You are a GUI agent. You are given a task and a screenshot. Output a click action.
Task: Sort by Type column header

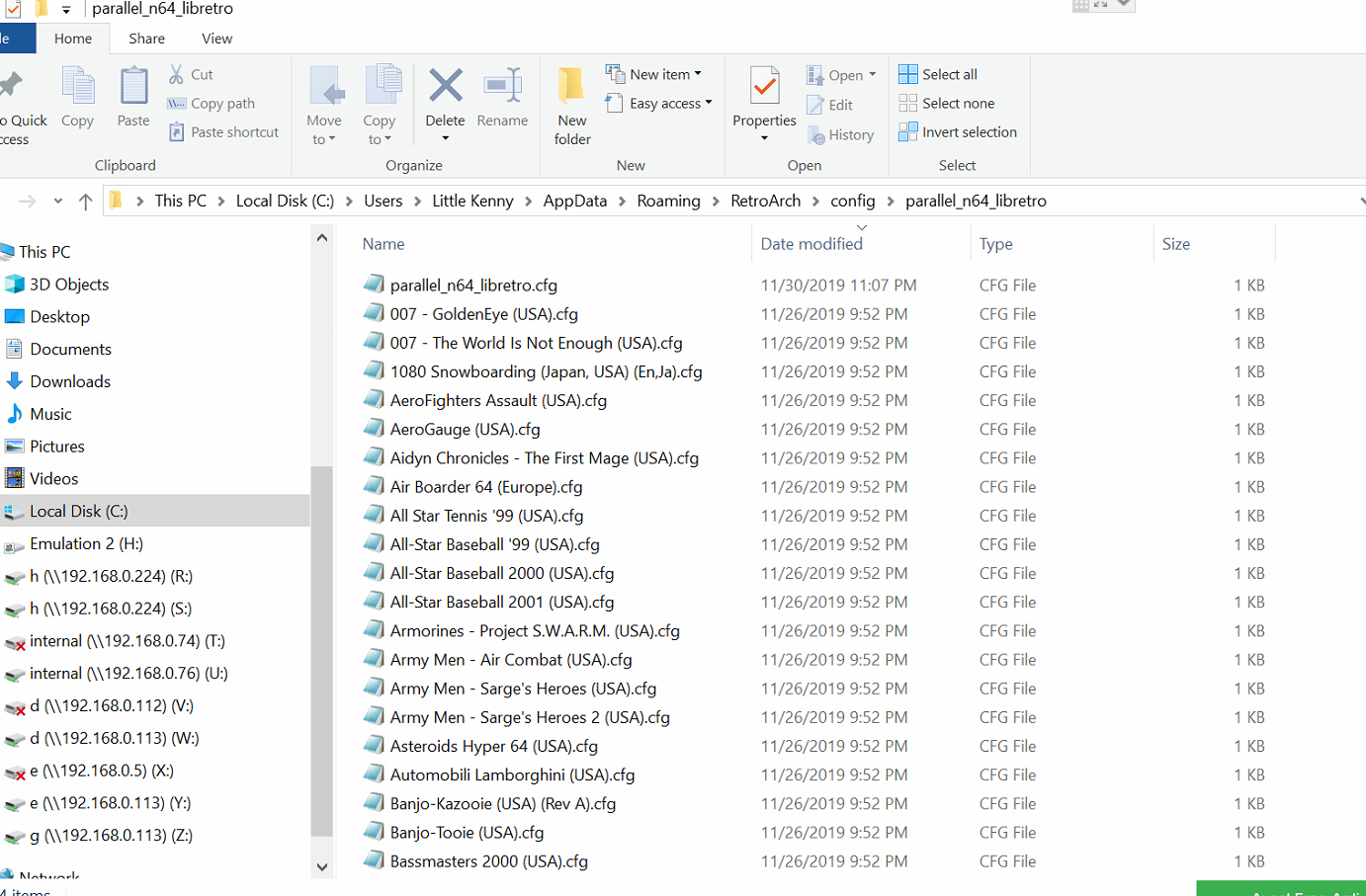pyautogui.click(x=995, y=244)
